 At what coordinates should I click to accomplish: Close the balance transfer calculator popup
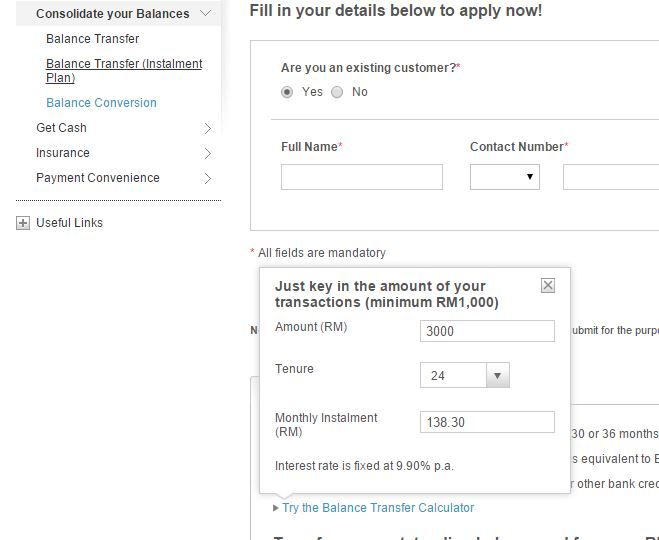pyautogui.click(x=547, y=286)
